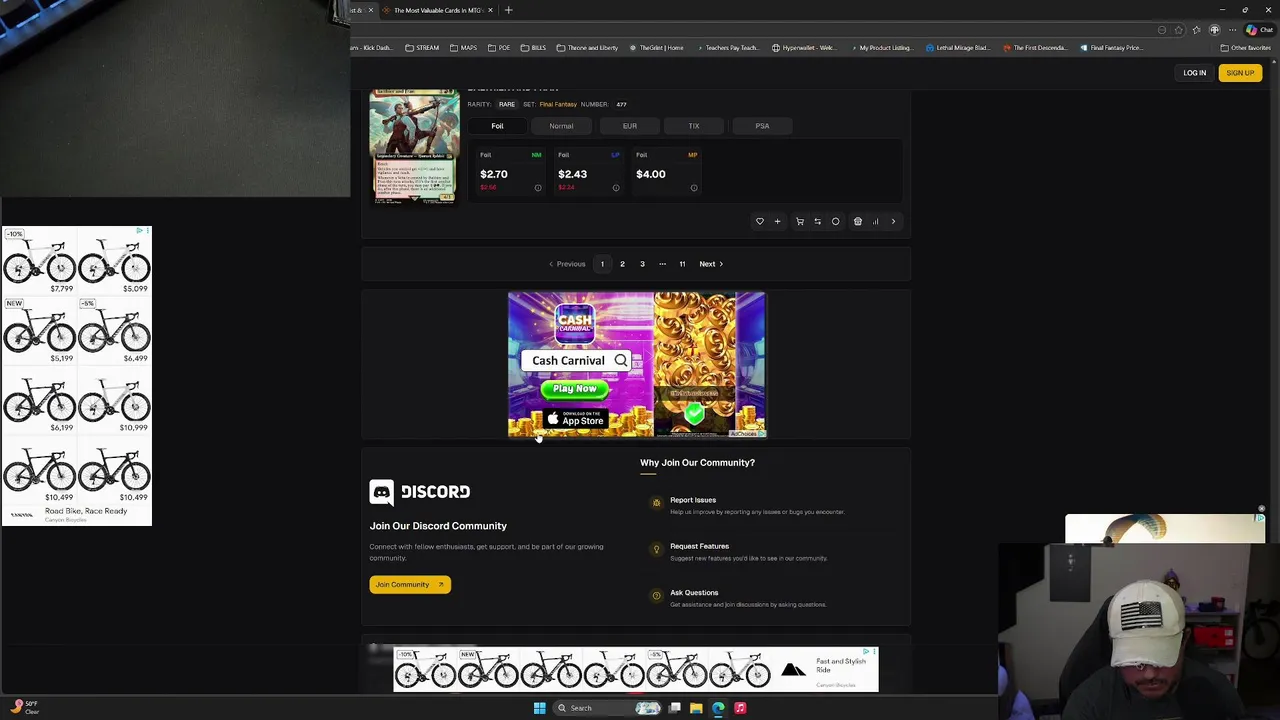Open info icon under $2.70 price
Screen dimensions: 1280x720
tap(538, 188)
